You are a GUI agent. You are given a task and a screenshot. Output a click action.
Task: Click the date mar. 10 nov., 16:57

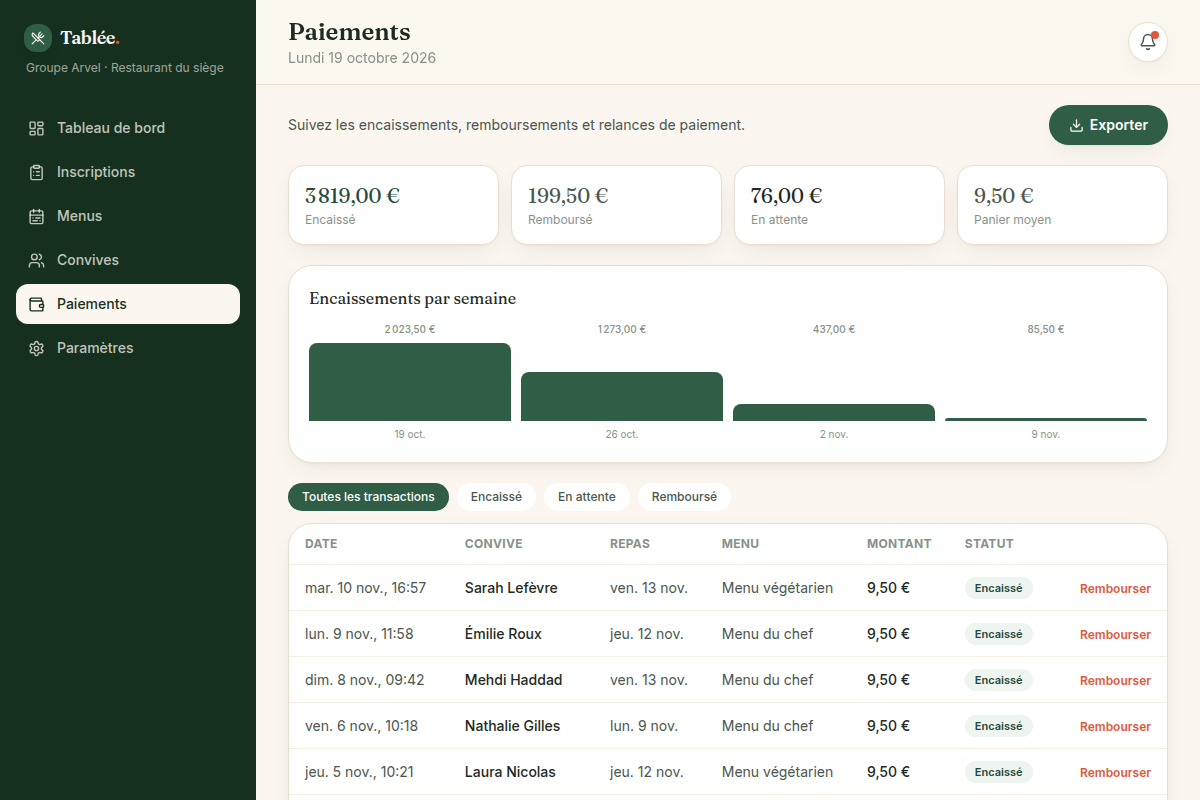365,588
